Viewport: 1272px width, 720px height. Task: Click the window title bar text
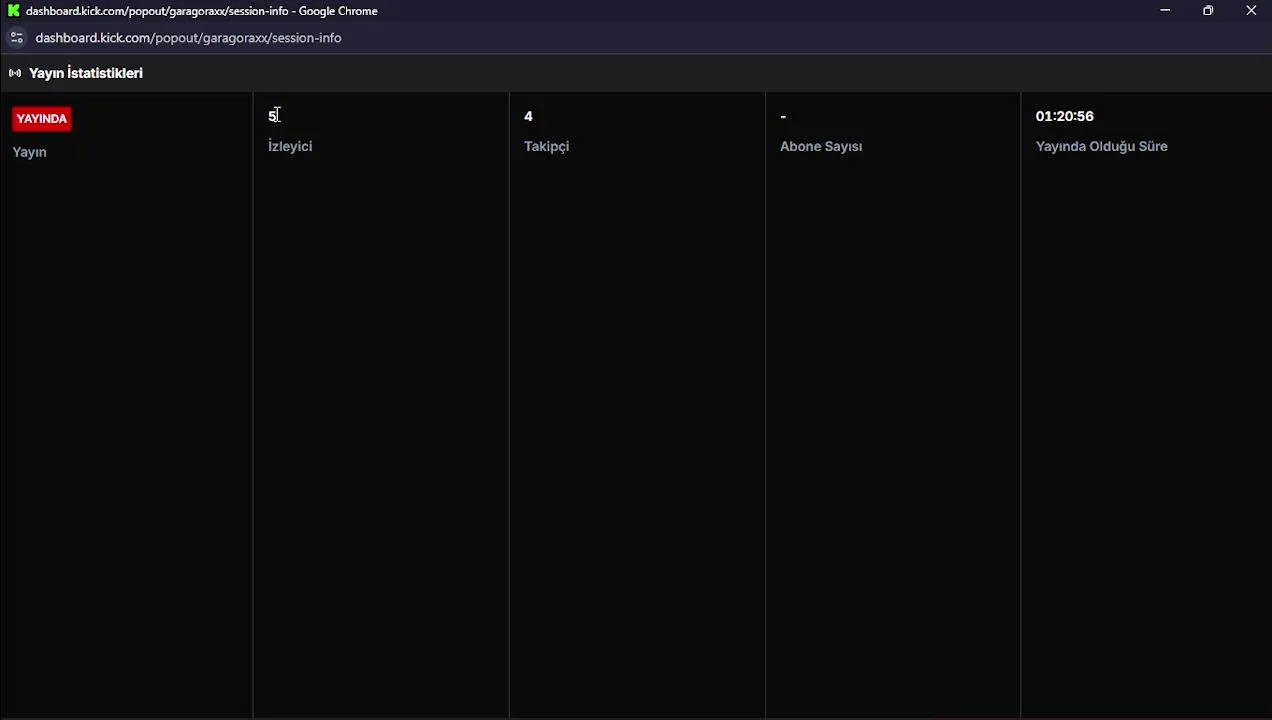202,11
